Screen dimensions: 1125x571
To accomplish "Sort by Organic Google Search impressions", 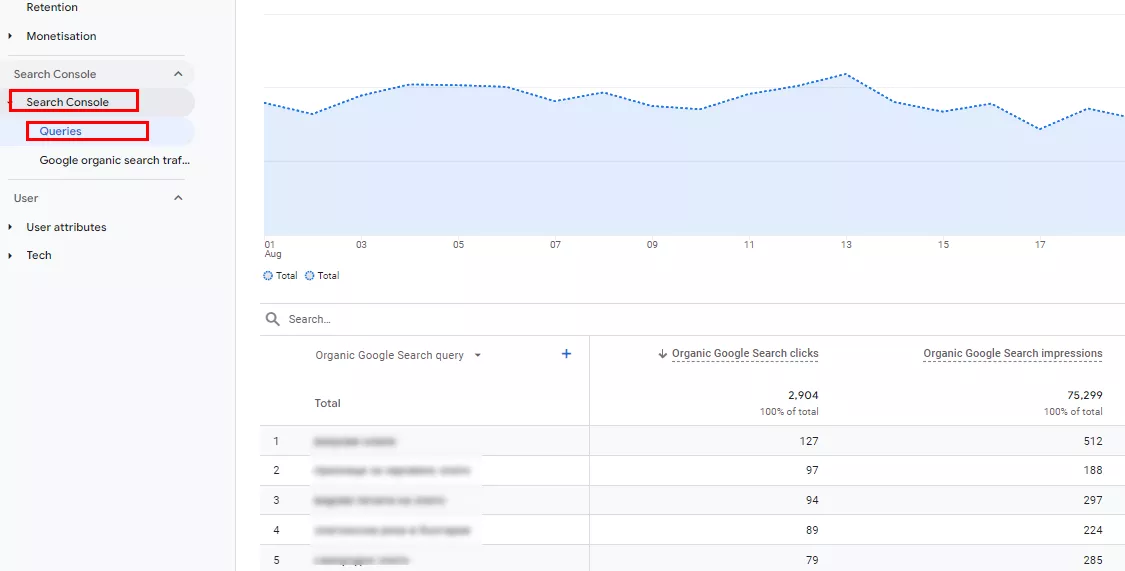I will click(1012, 353).
